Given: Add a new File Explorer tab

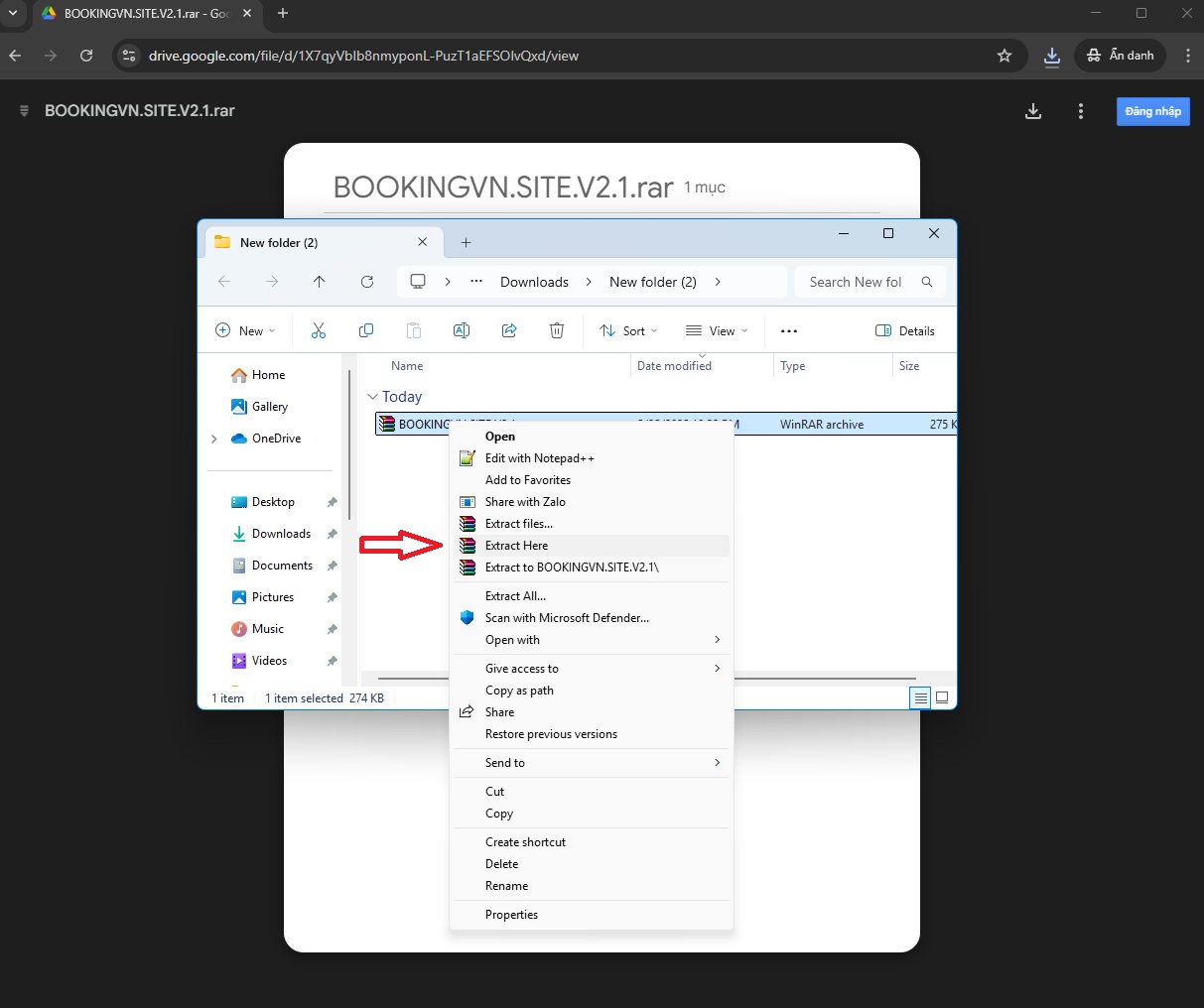Looking at the screenshot, I should pyautogui.click(x=467, y=242).
